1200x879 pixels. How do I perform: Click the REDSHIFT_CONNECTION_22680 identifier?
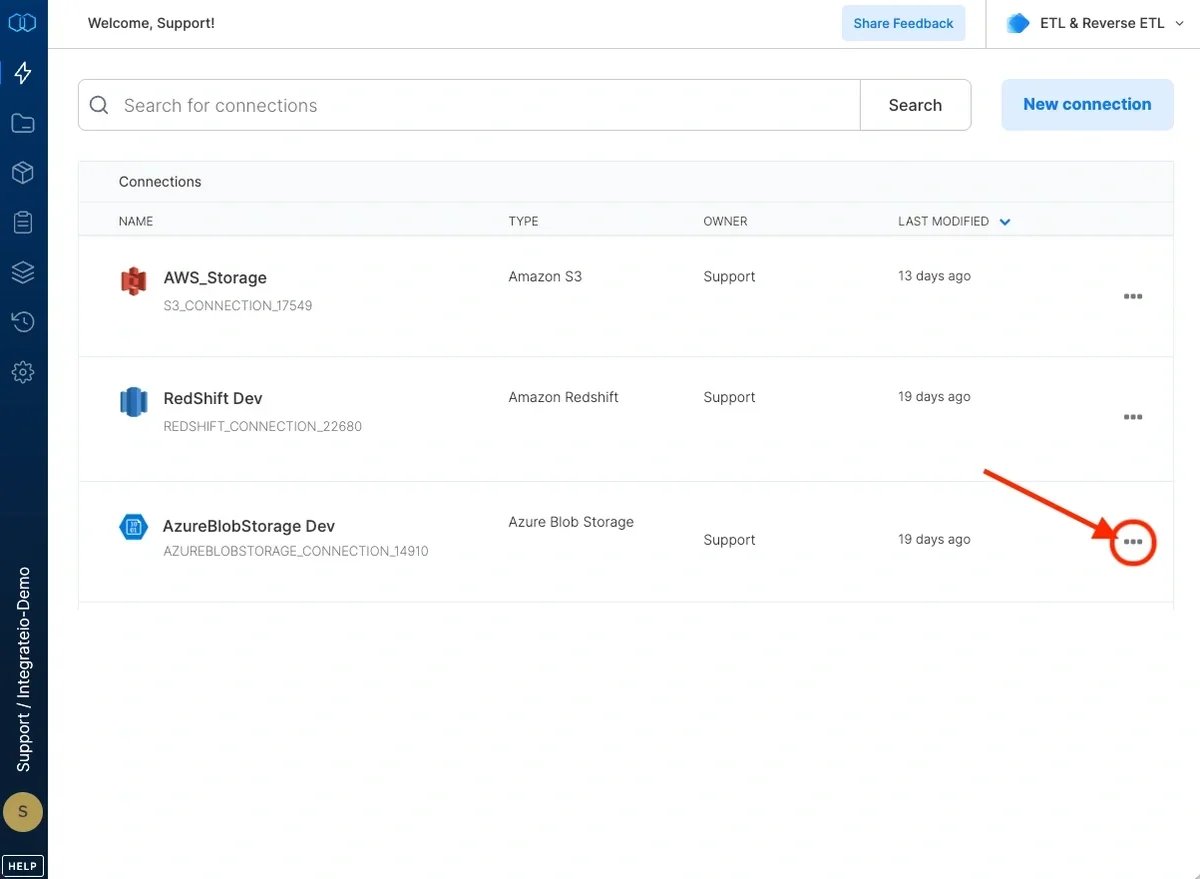click(262, 426)
